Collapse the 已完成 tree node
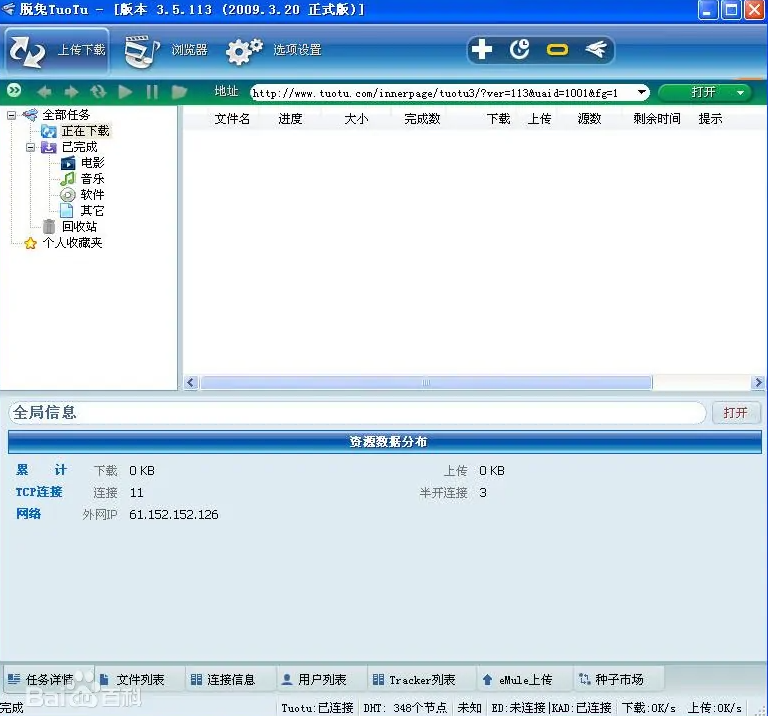This screenshot has height=716, width=768. click(31, 147)
